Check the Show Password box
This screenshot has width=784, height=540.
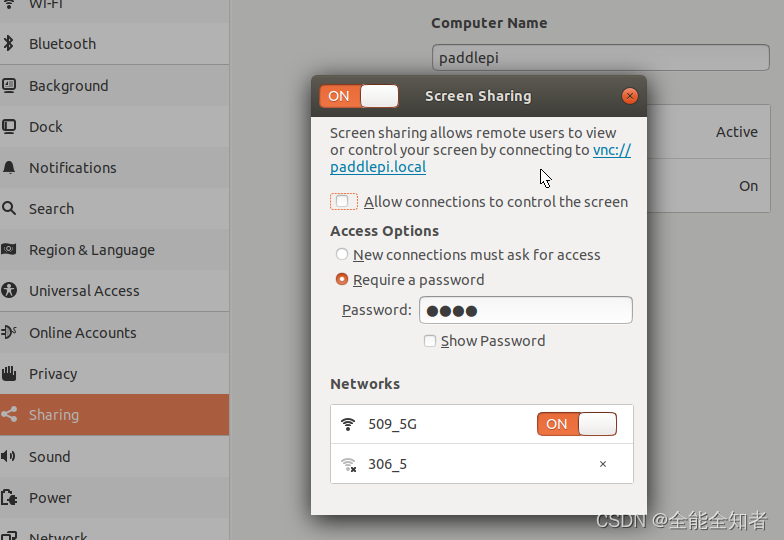(x=430, y=341)
